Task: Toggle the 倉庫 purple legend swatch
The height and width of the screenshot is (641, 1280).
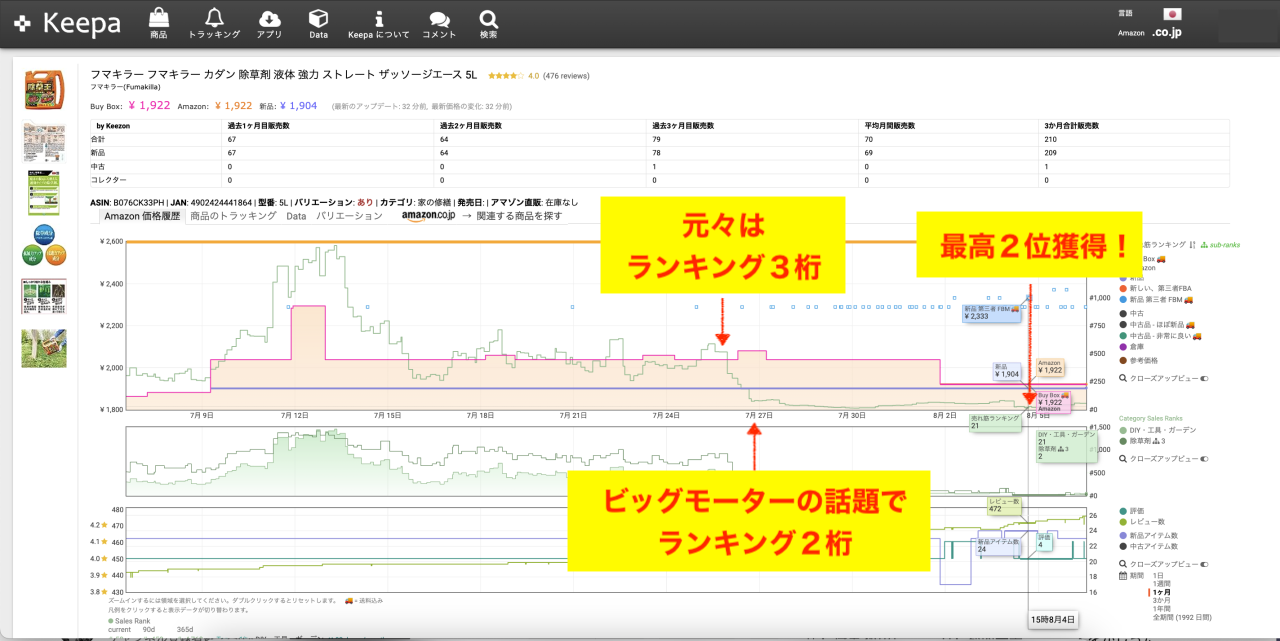Action: click(x=1124, y=347)
